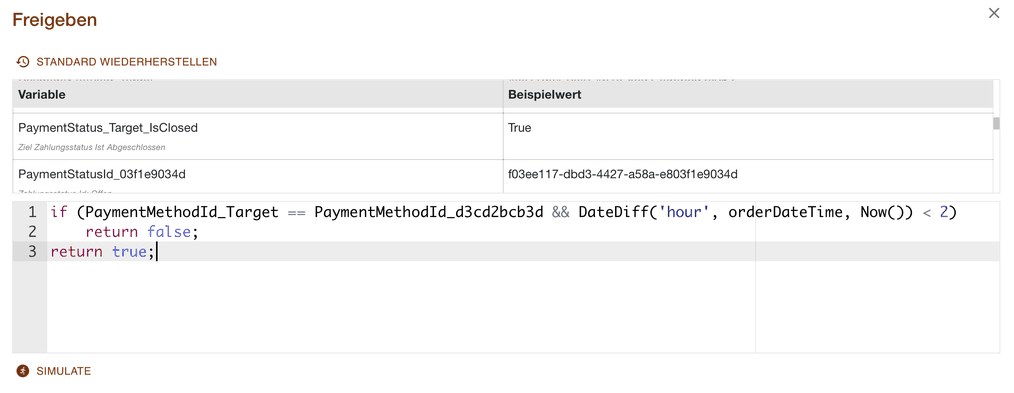Select PaymentStatusId_03f1e9034d variable
The width and height of the screenshot is (1014, 393).
[x=102, y=174]
